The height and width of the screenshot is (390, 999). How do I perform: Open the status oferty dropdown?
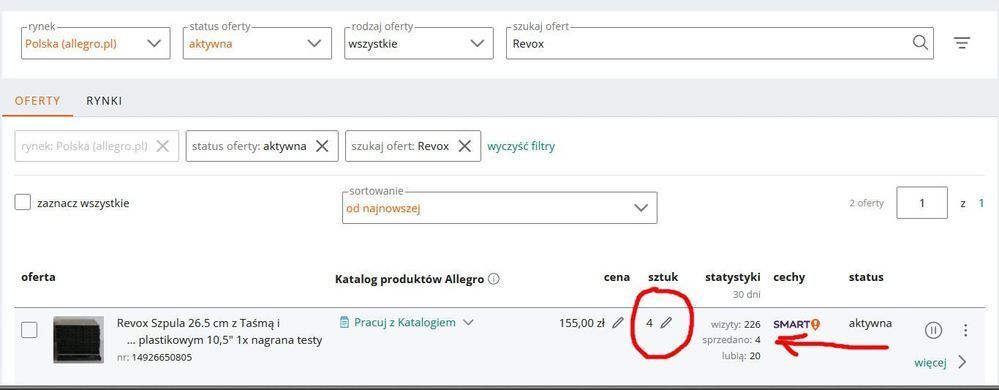257,43
